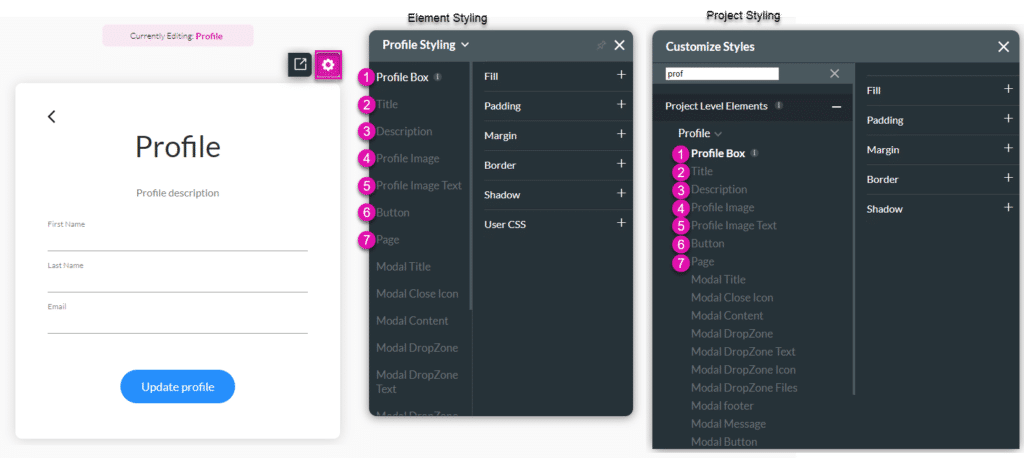Viewport: 1024px width, 458px height.
Task: Click the open-in-new-window icon
Action: [300, 65]
